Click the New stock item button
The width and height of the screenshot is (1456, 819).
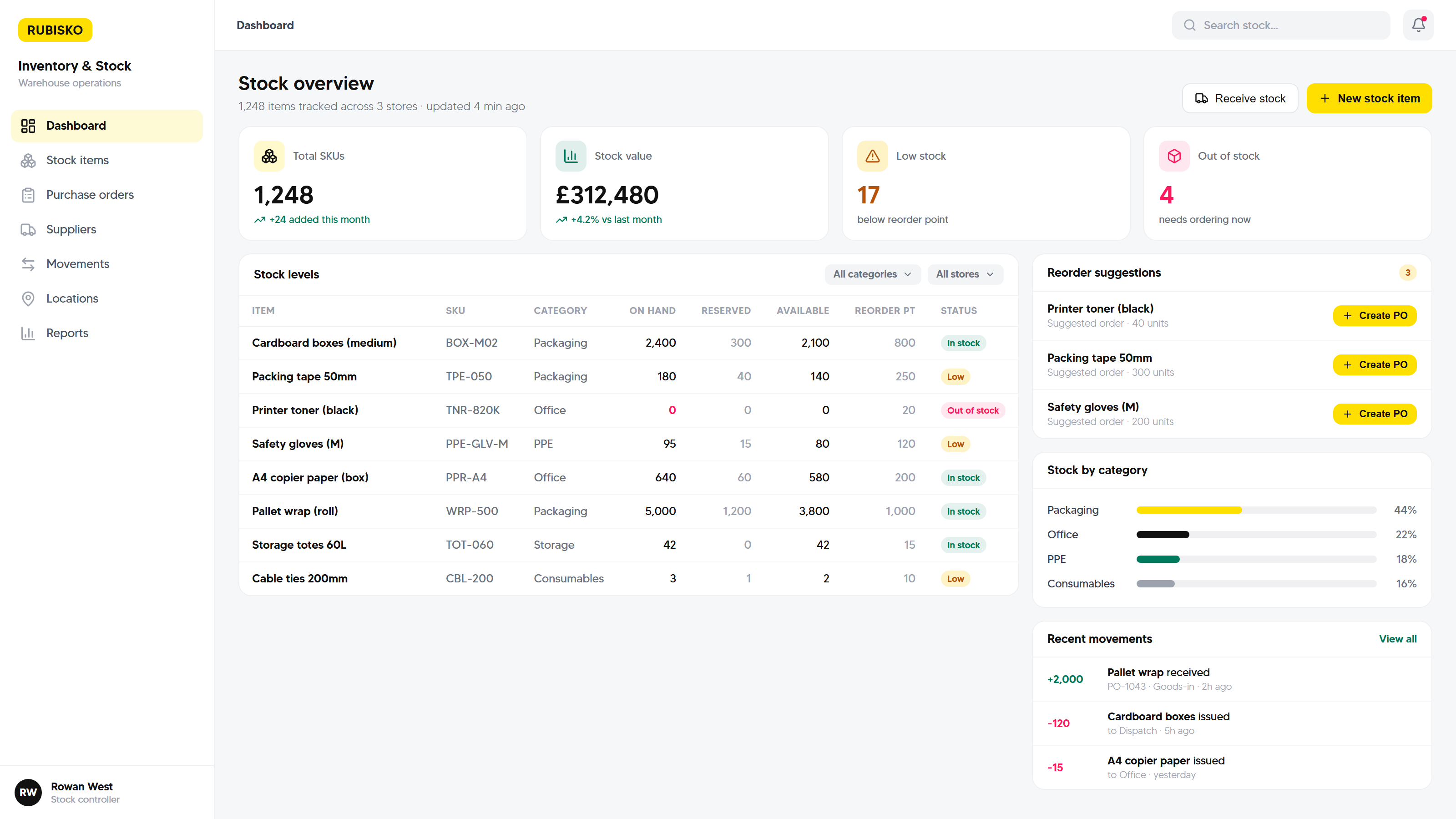click(1369, 98)
